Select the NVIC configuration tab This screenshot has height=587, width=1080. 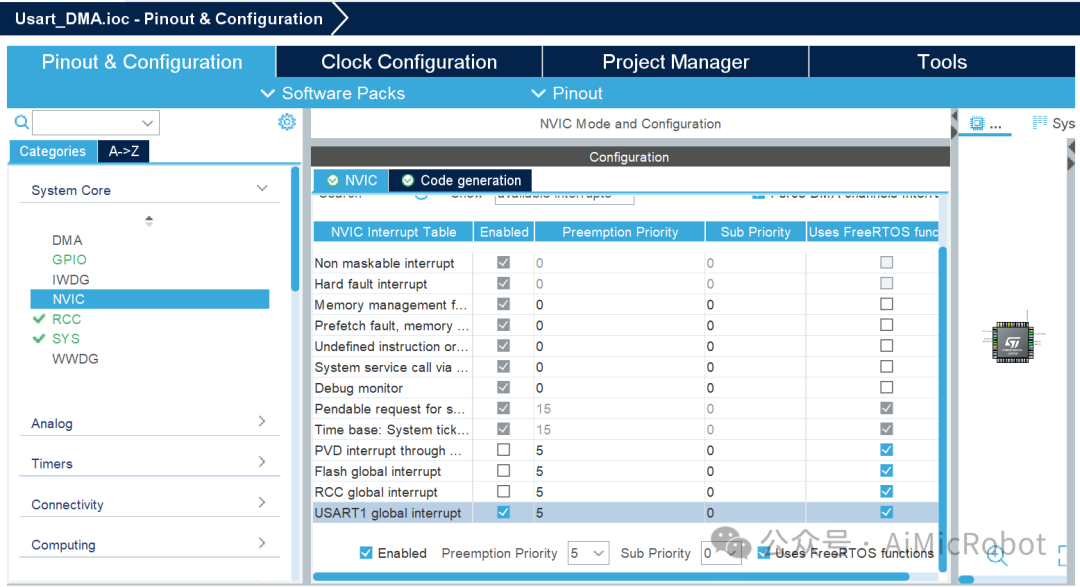351,181
